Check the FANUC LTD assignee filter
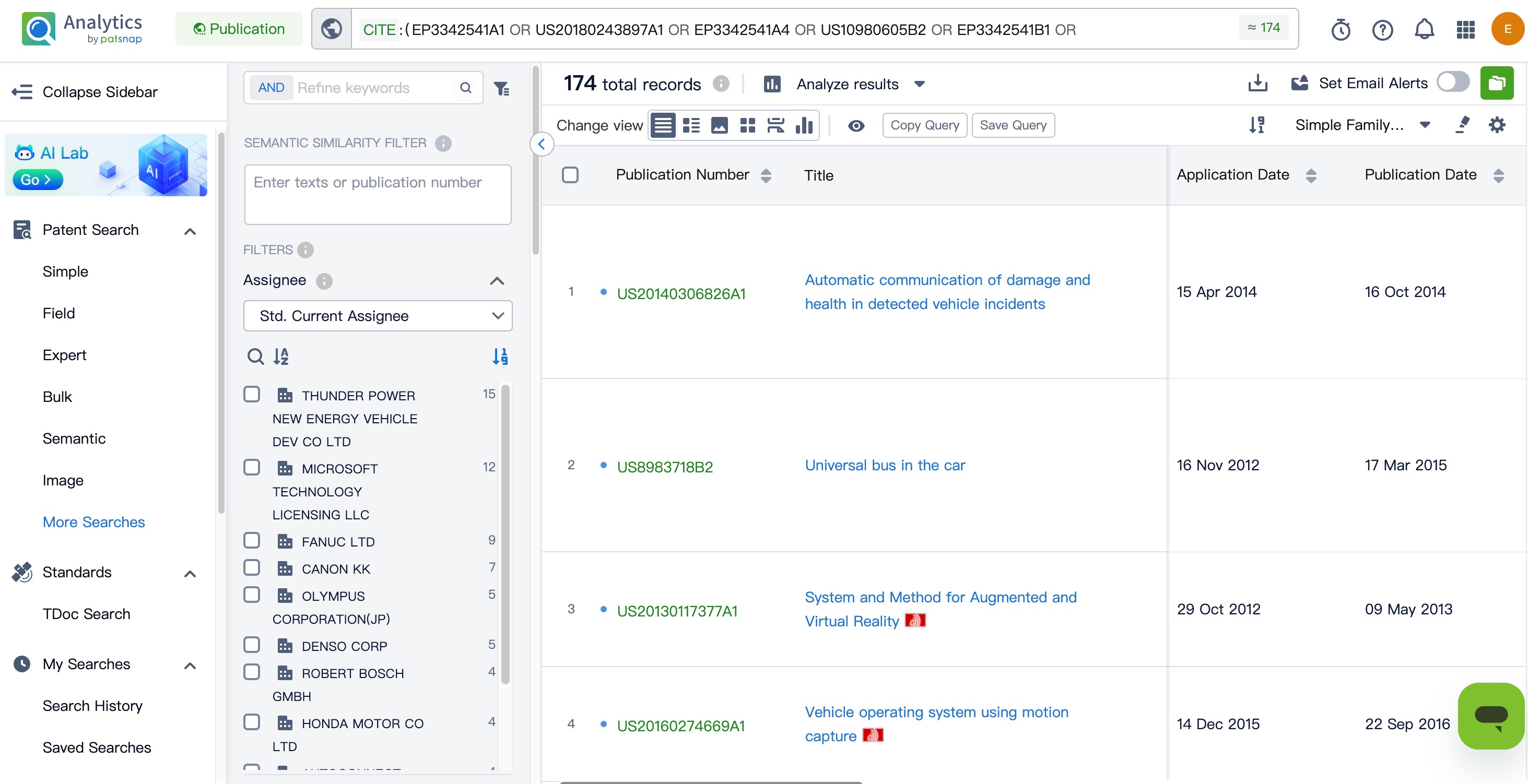This screenshot has height=784, width=1528. pos(252,540)
